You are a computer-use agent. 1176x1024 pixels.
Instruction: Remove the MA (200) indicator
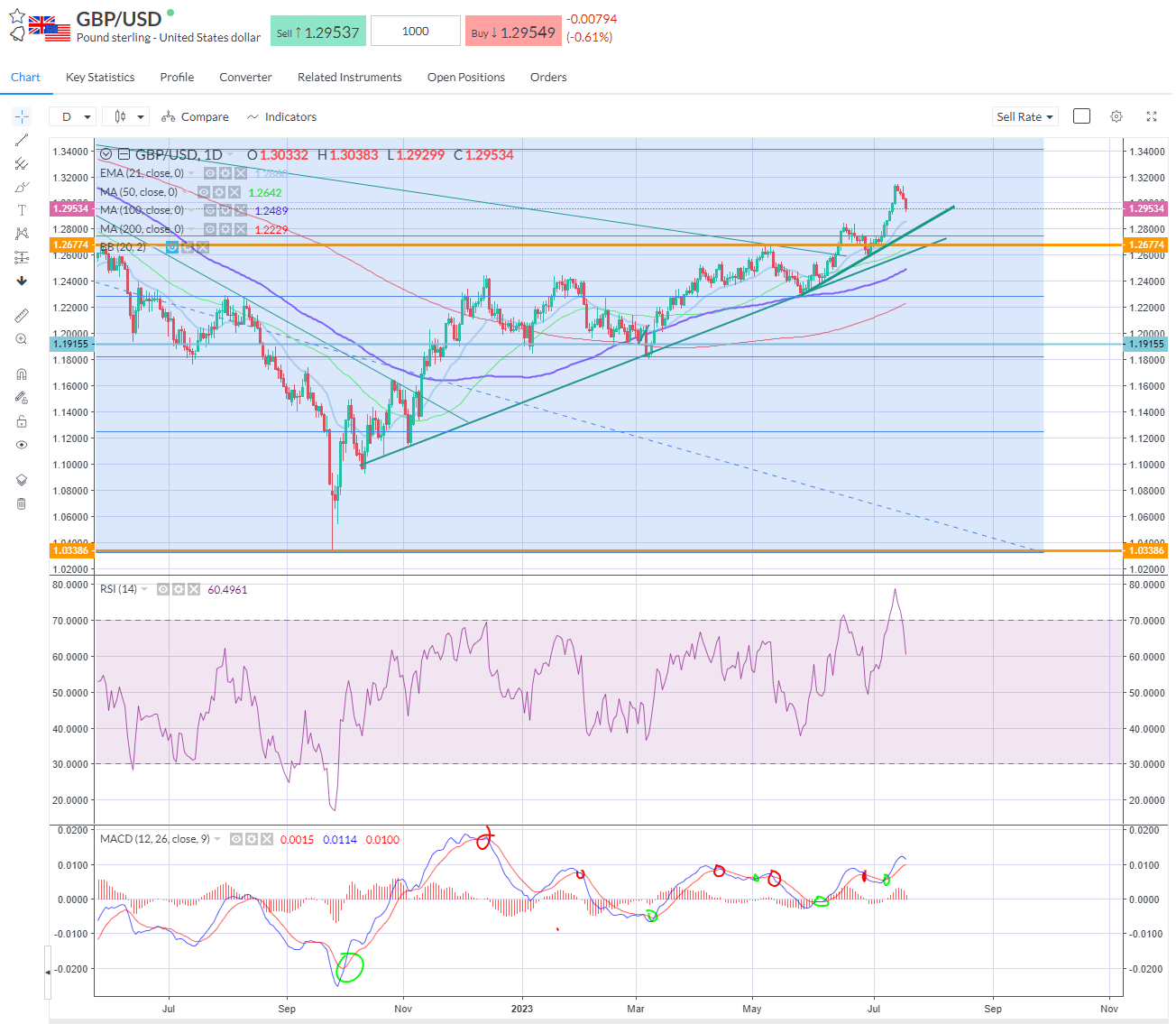241,229
